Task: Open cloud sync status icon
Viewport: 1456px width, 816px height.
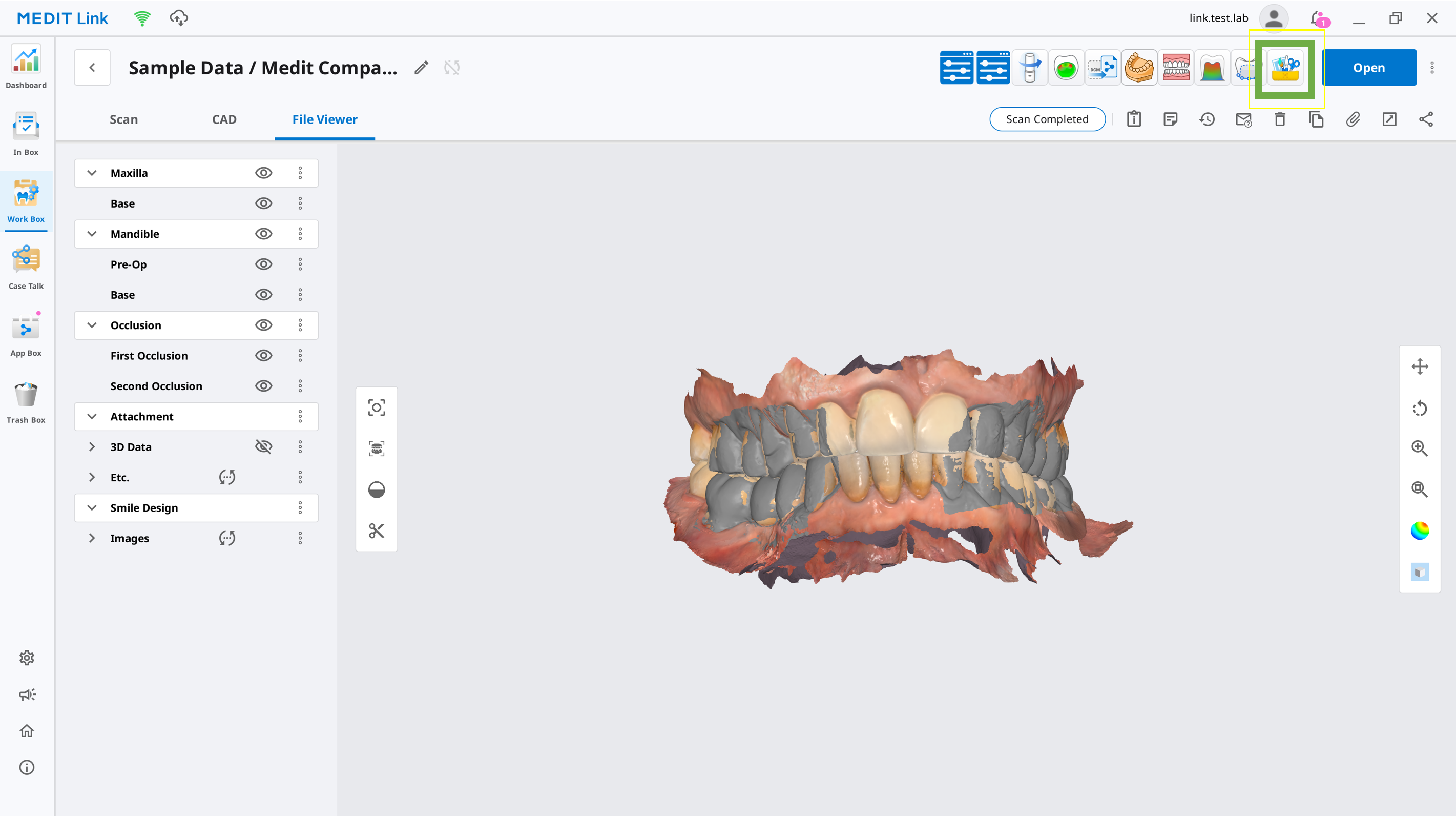Action: (179, 18)
